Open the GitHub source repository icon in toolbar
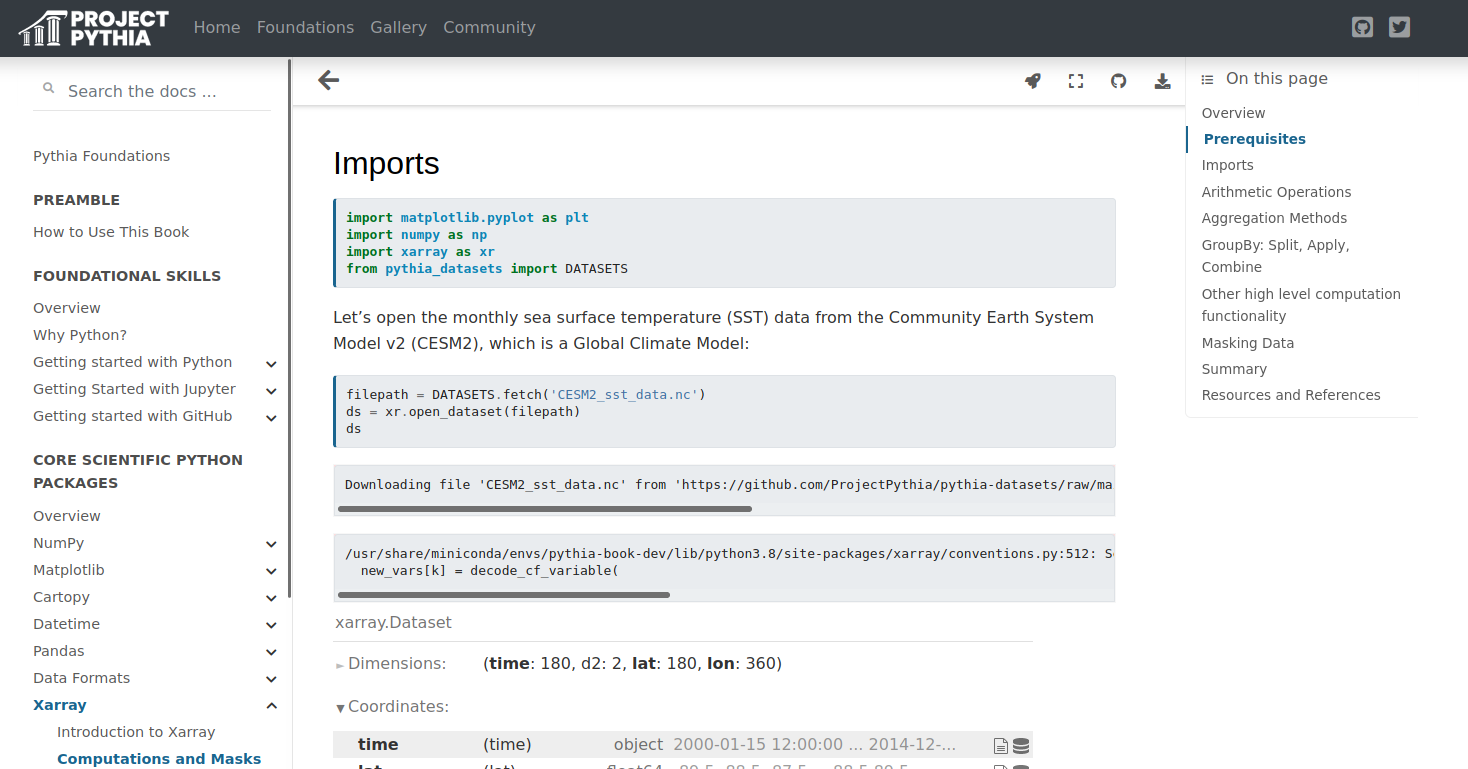The height and width of the screenshot is (769, 1468). (1119, 81)
